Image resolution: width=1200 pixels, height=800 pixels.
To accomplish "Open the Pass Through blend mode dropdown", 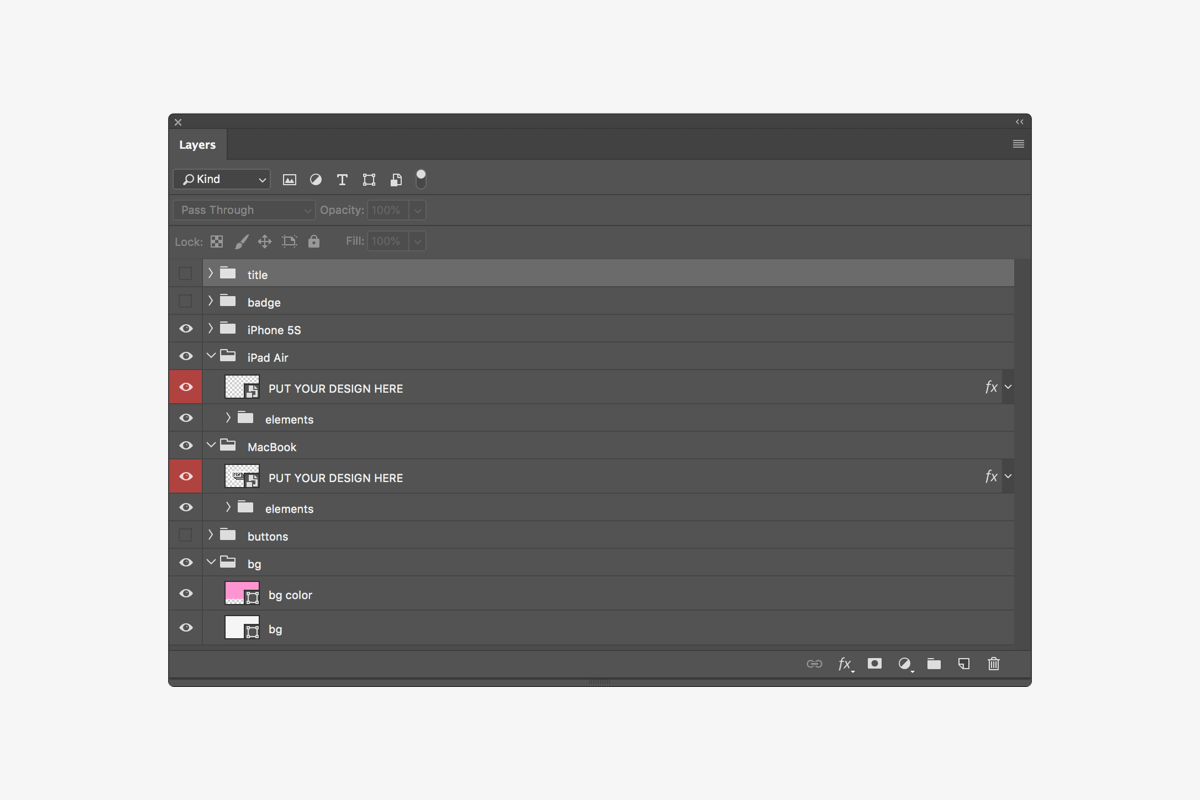I will point(243,210).
